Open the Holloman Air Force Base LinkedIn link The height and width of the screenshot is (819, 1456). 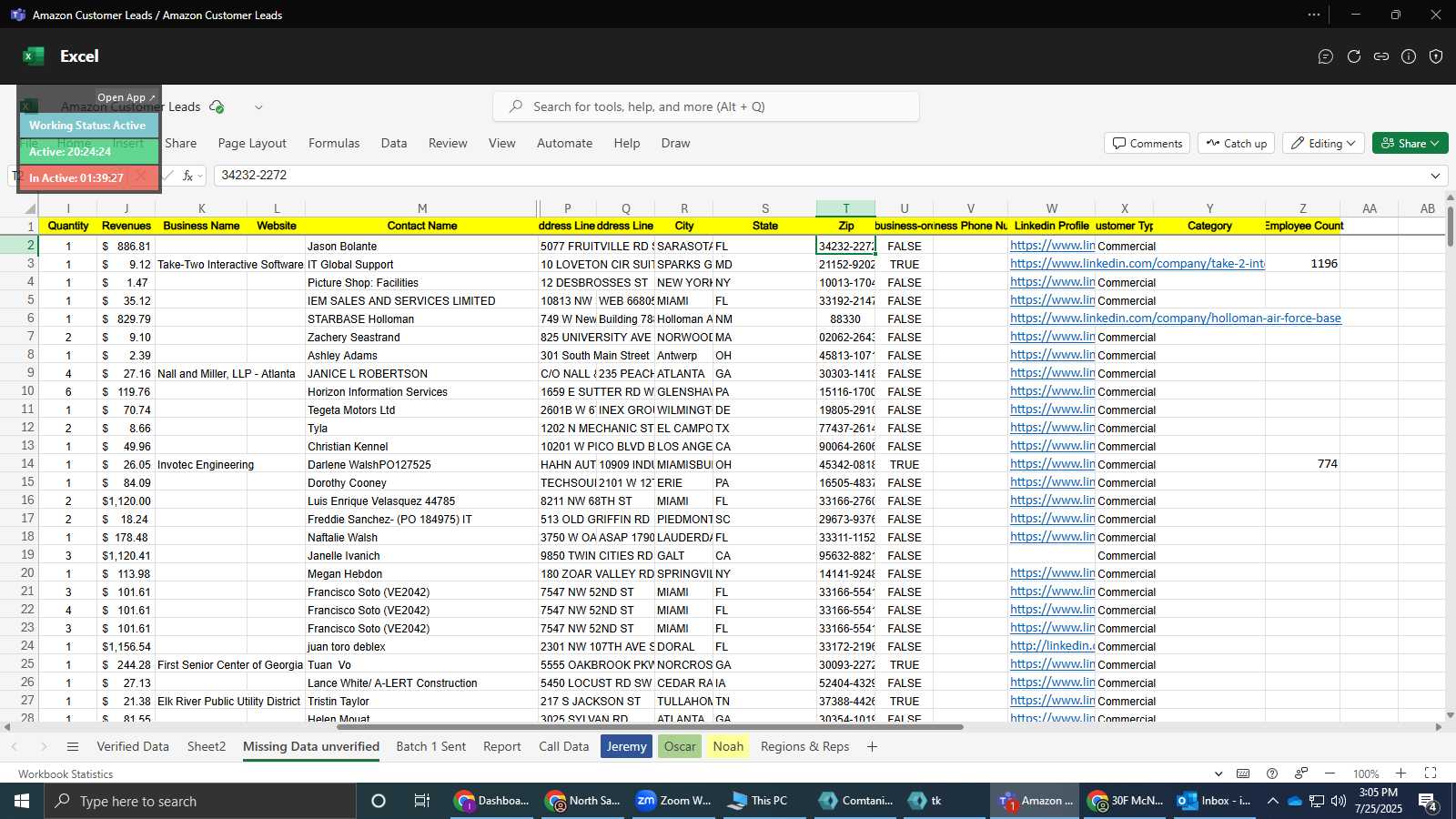coord(1175,318)
